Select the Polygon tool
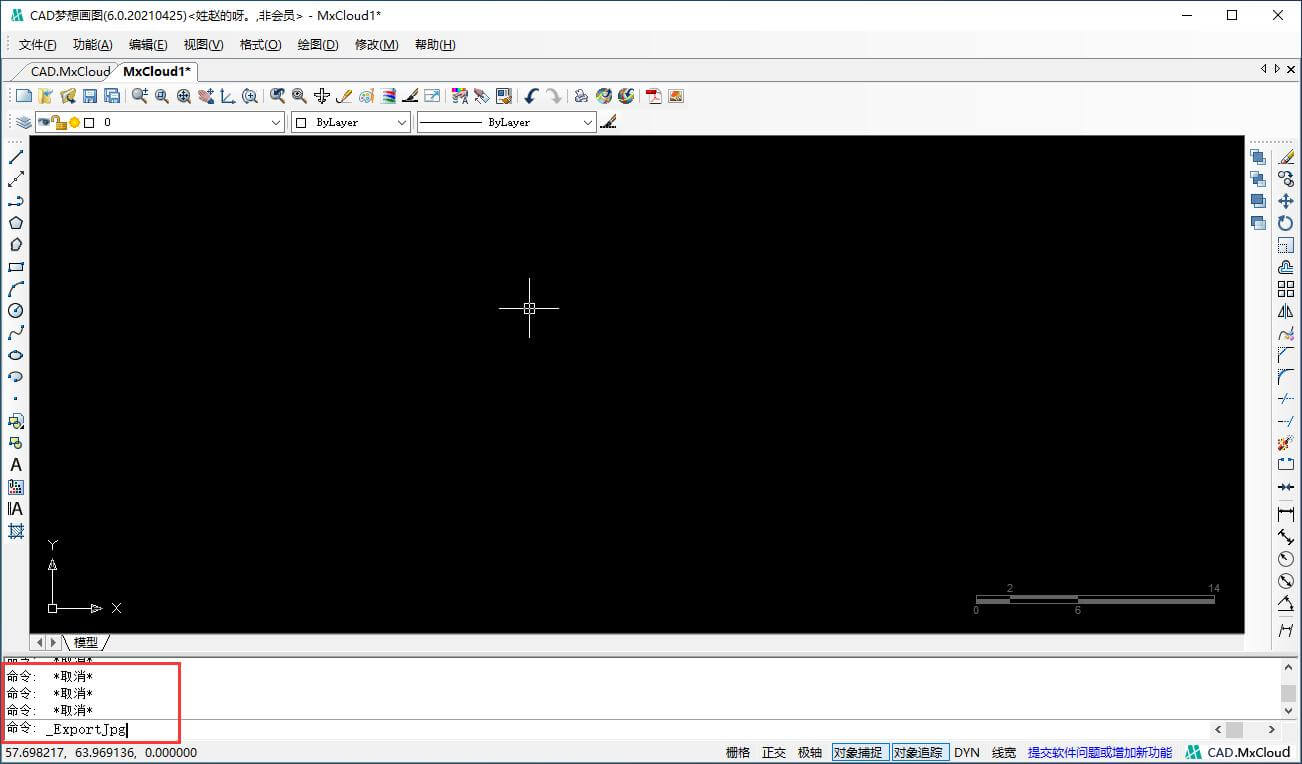This screenshot has width=1302, height=764. pos(16,223)
